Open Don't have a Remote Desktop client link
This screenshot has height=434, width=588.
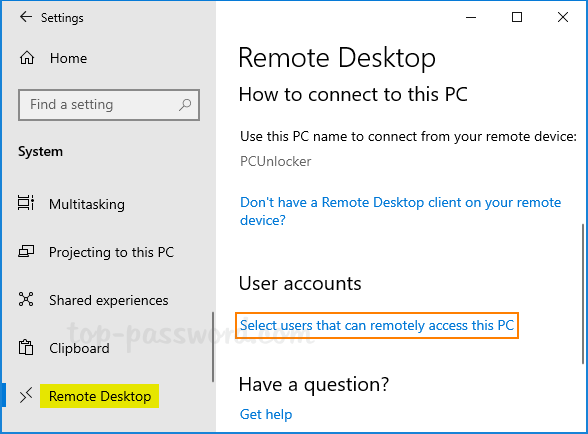[400, 211]
